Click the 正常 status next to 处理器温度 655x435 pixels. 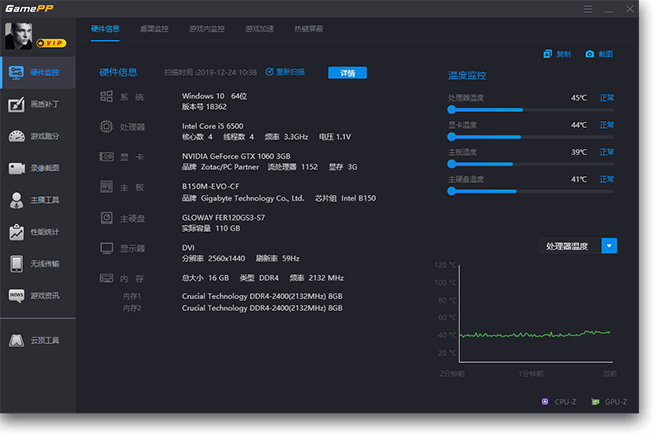pos(607,97)
